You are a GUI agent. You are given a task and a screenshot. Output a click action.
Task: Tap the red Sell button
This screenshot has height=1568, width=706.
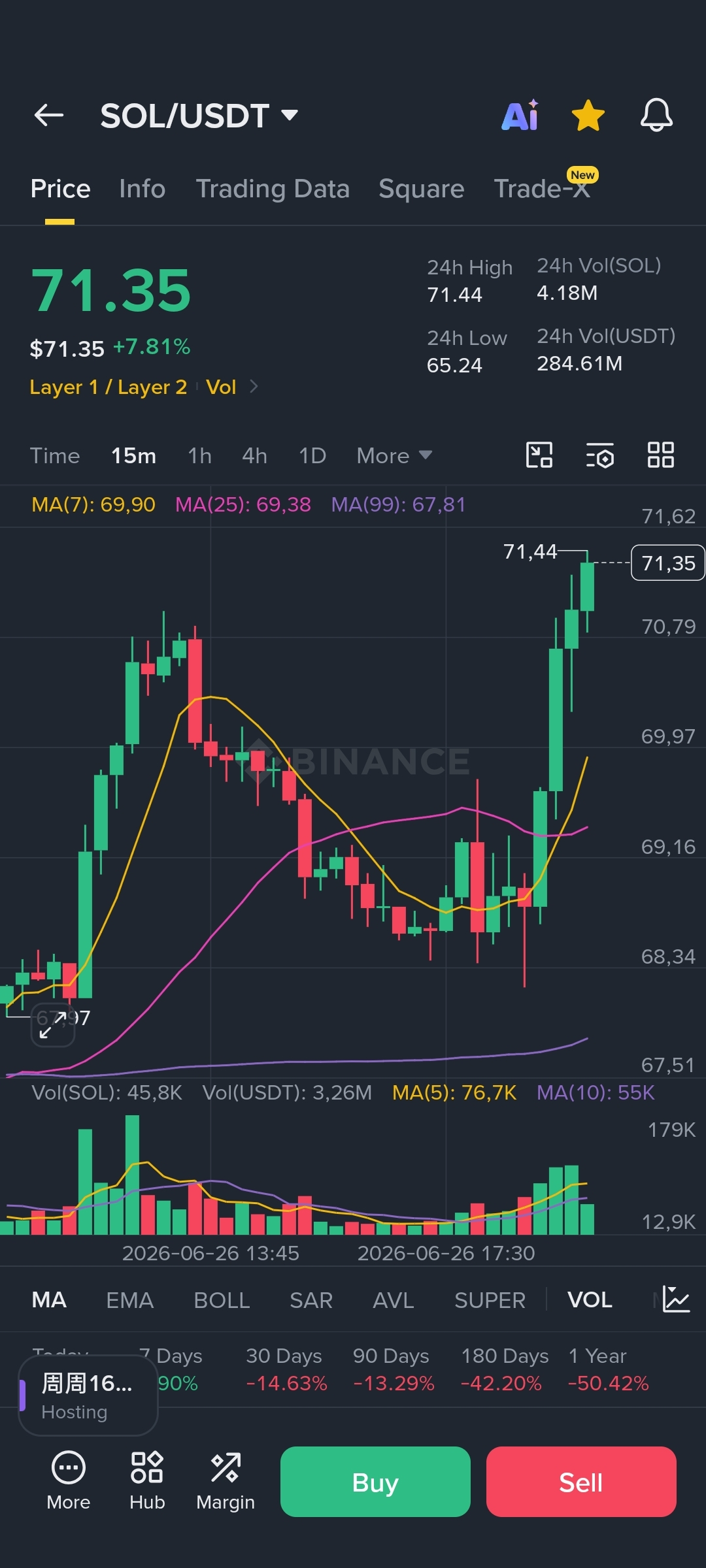[581, 1482]
